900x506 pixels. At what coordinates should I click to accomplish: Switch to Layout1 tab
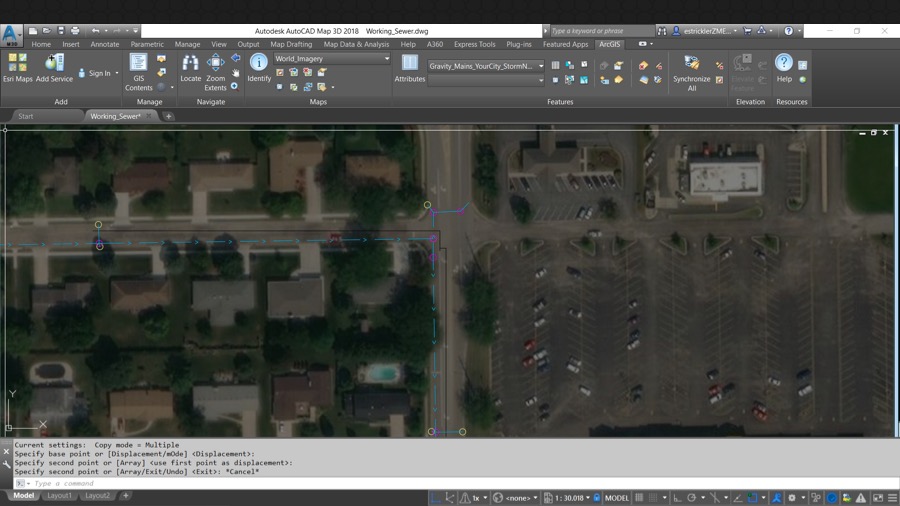[59, 495]
